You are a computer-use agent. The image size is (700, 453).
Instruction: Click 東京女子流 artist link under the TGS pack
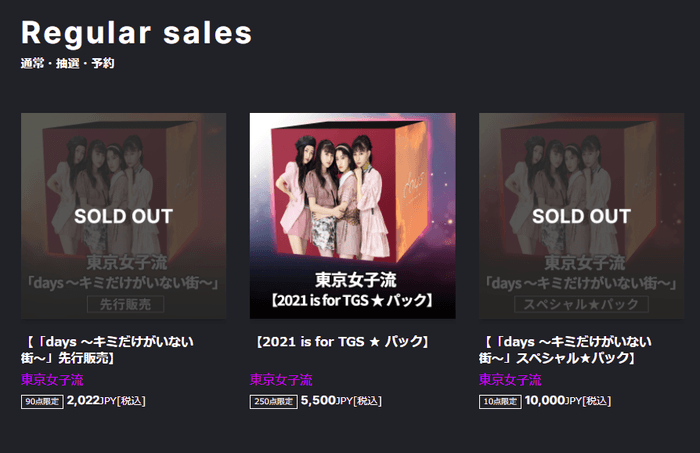[281, 380]
